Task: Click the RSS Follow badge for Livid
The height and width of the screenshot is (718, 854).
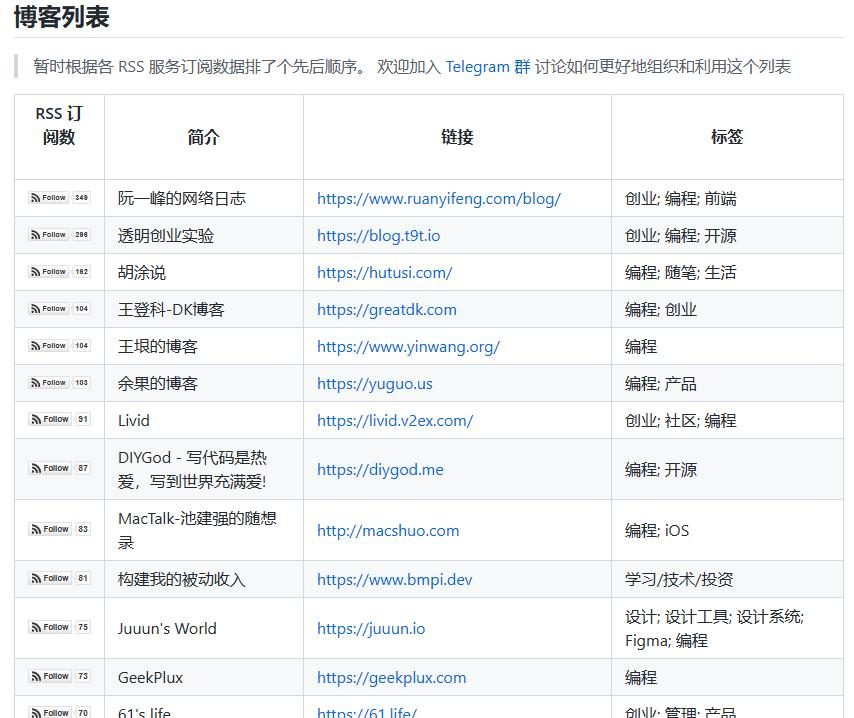Action: [x=59, y=419]
